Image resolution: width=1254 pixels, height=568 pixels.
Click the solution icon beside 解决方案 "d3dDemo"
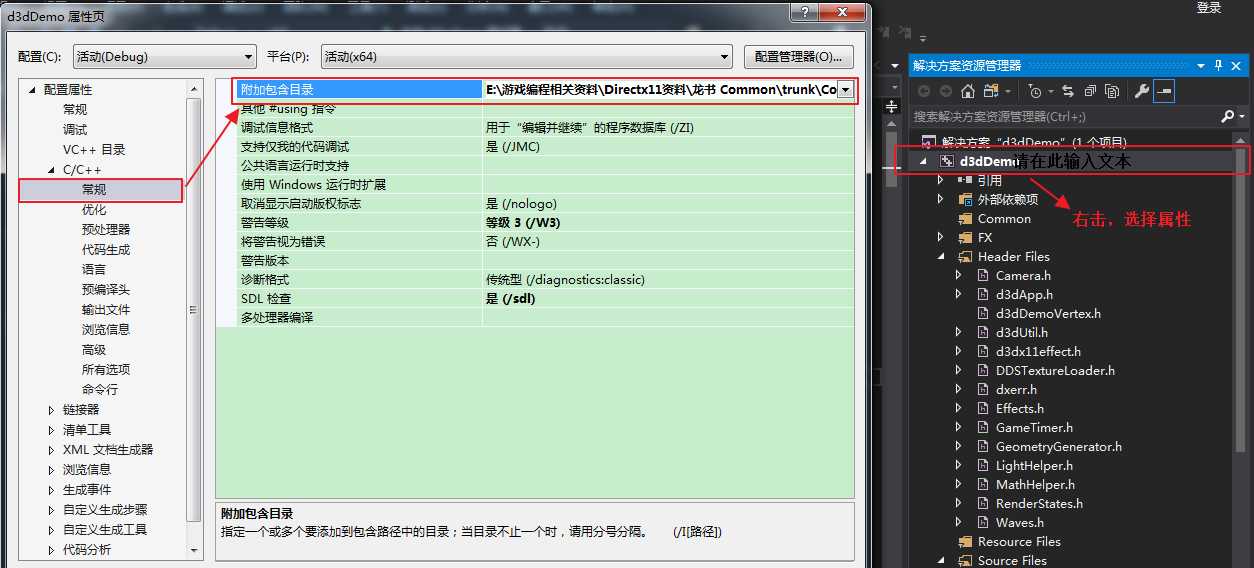pos(928,142)
